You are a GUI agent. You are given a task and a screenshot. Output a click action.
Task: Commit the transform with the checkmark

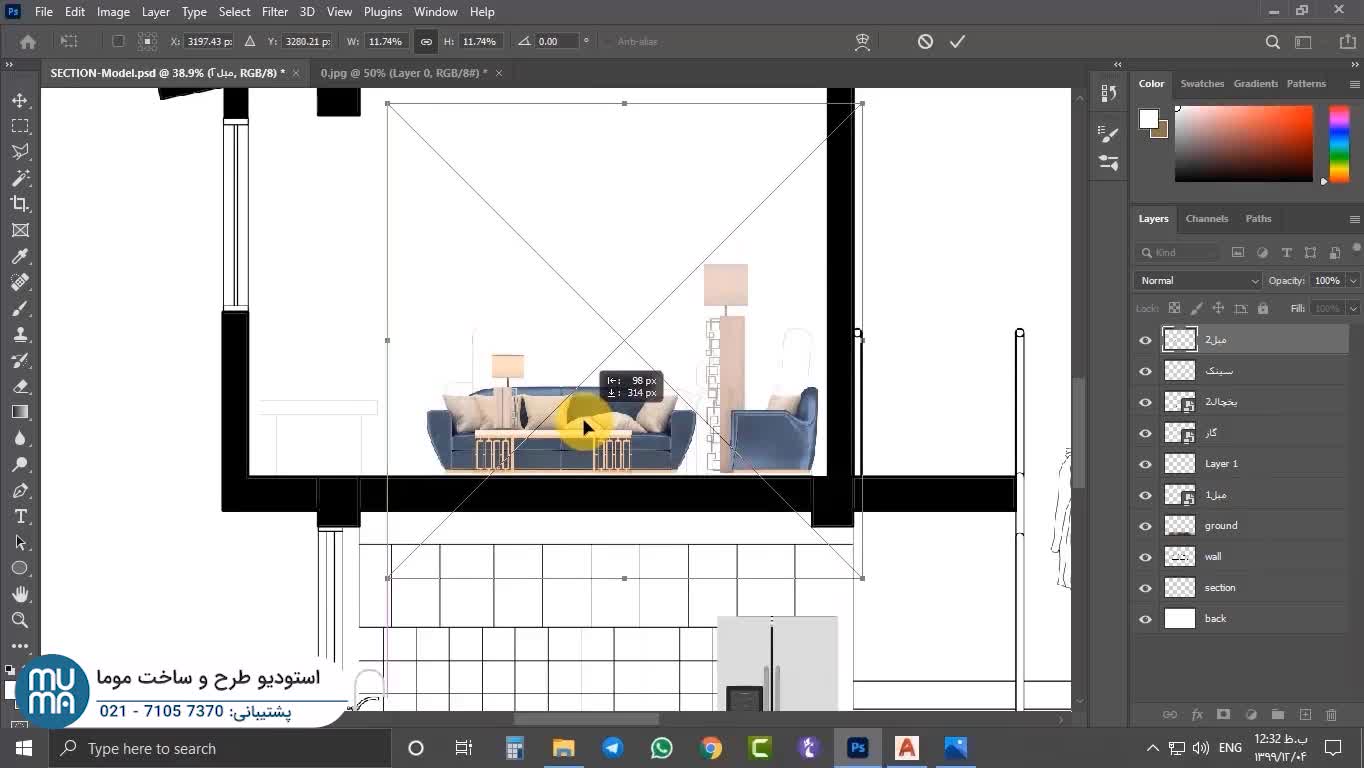click(x=957, y=42)
